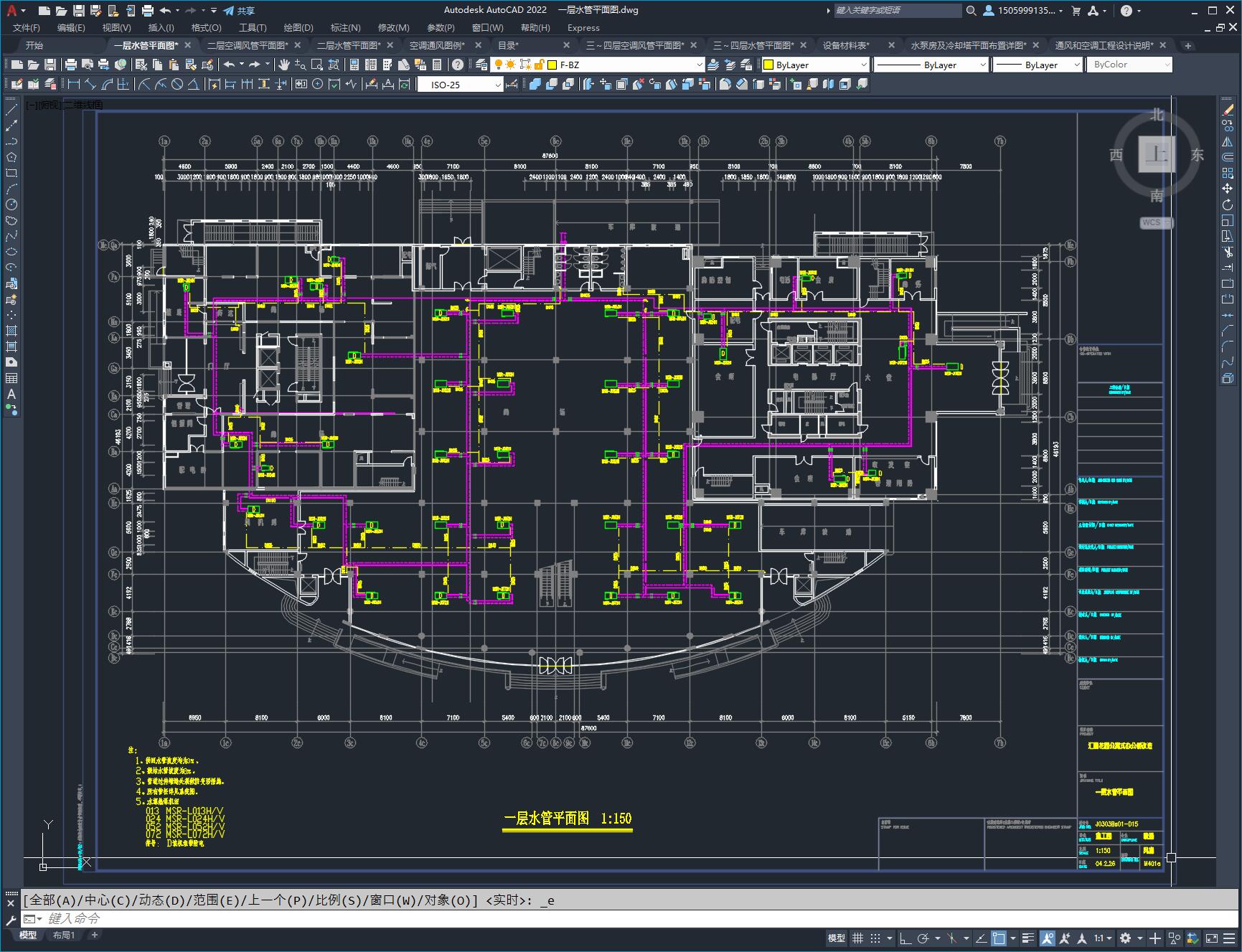Click the Save disk icon in quick access bar
This screenshot has width=1242, height=952.
pyautogui.click(x=79, y=10)
